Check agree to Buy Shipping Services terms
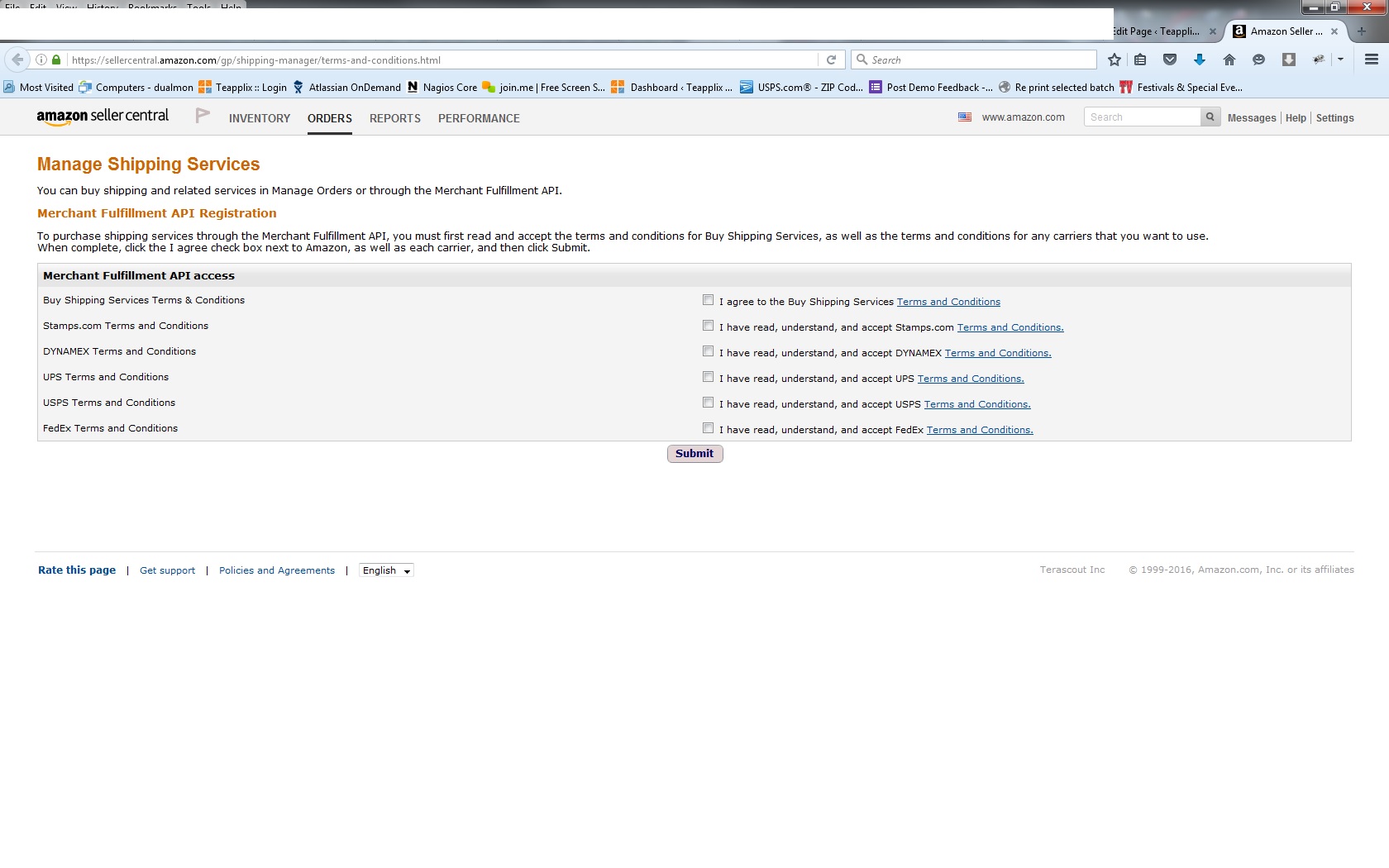 coord(708,300)
